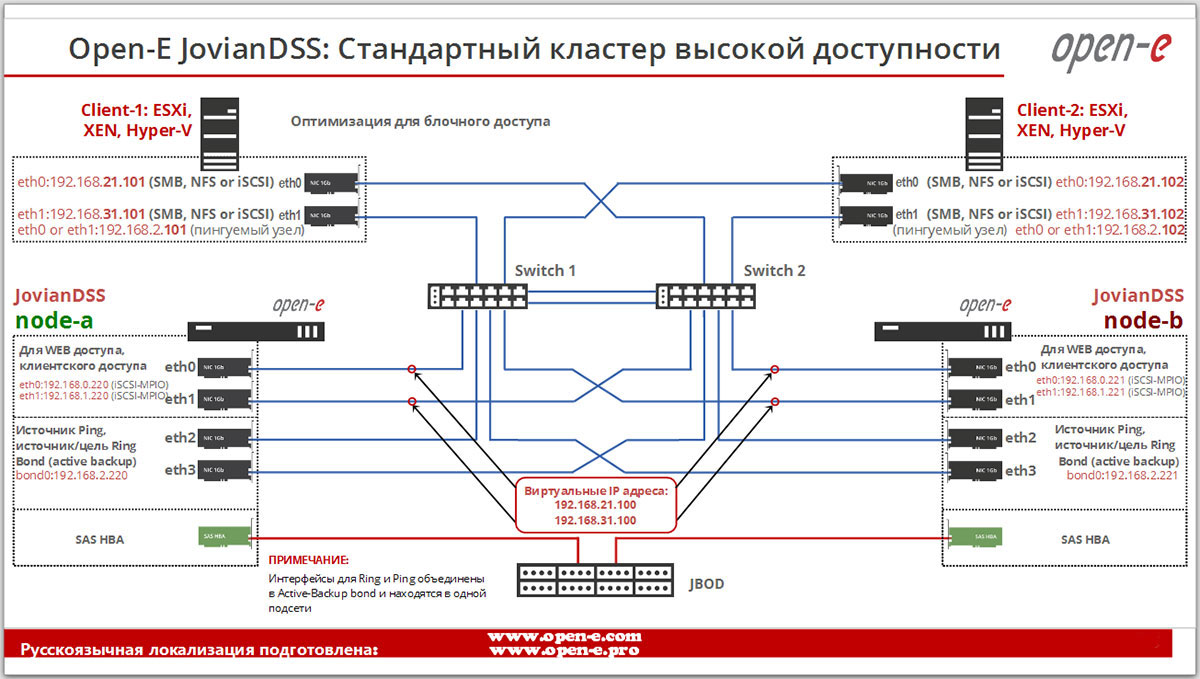The height and width of the screenshot is (679, 1200).
Task: Click the red 'ПРИМЕЧАНИЕ:' heading
Action: click(x=310, y=561)
